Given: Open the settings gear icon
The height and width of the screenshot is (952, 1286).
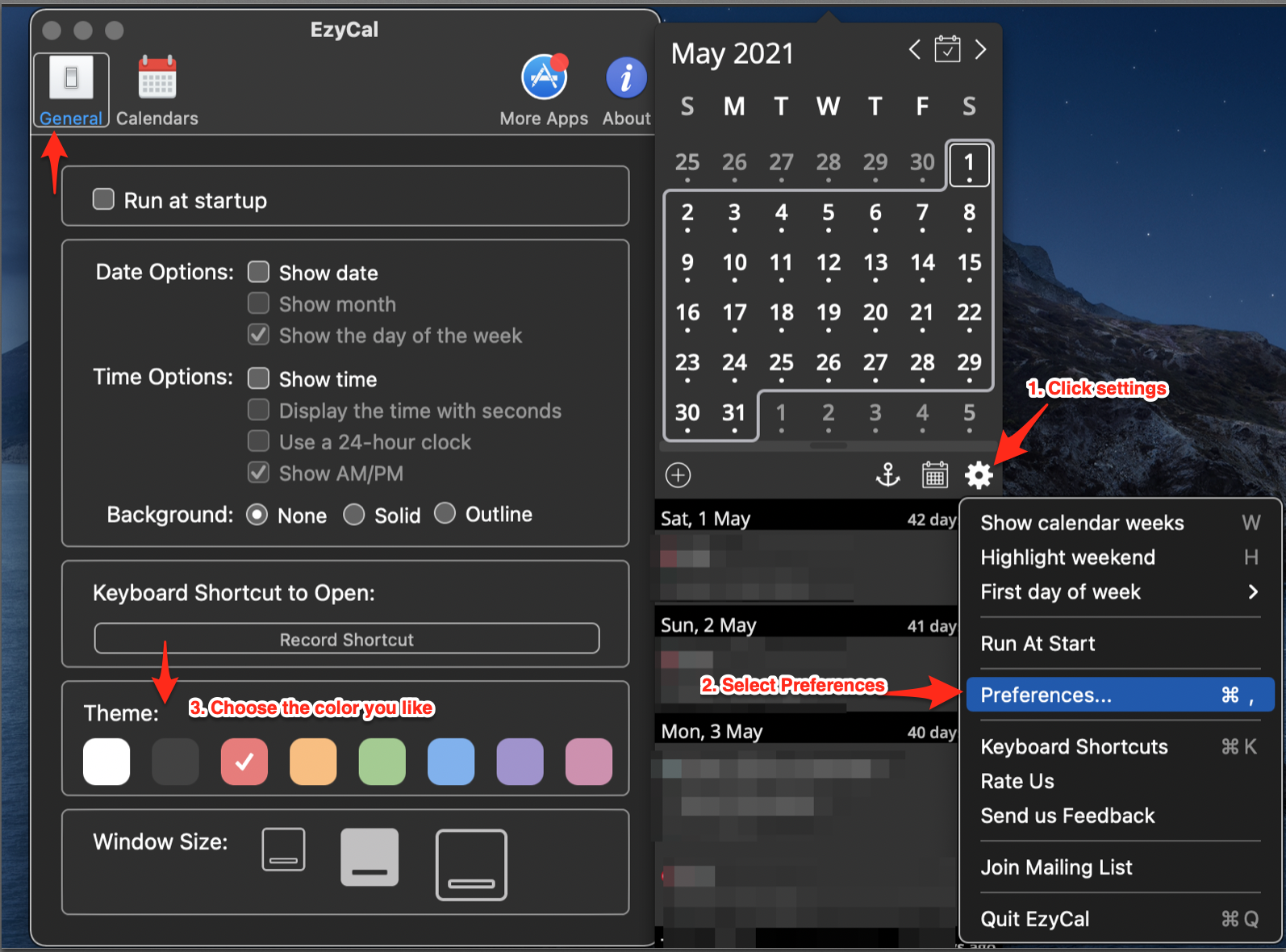Looking at the screenshot, I should coord(979,475).
